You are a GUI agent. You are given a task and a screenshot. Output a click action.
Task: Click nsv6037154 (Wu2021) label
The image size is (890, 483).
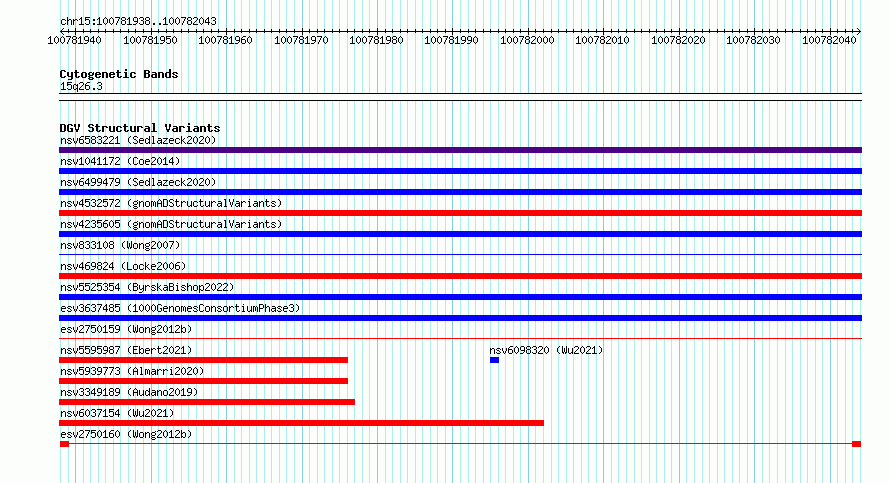[x=117, y=413]
